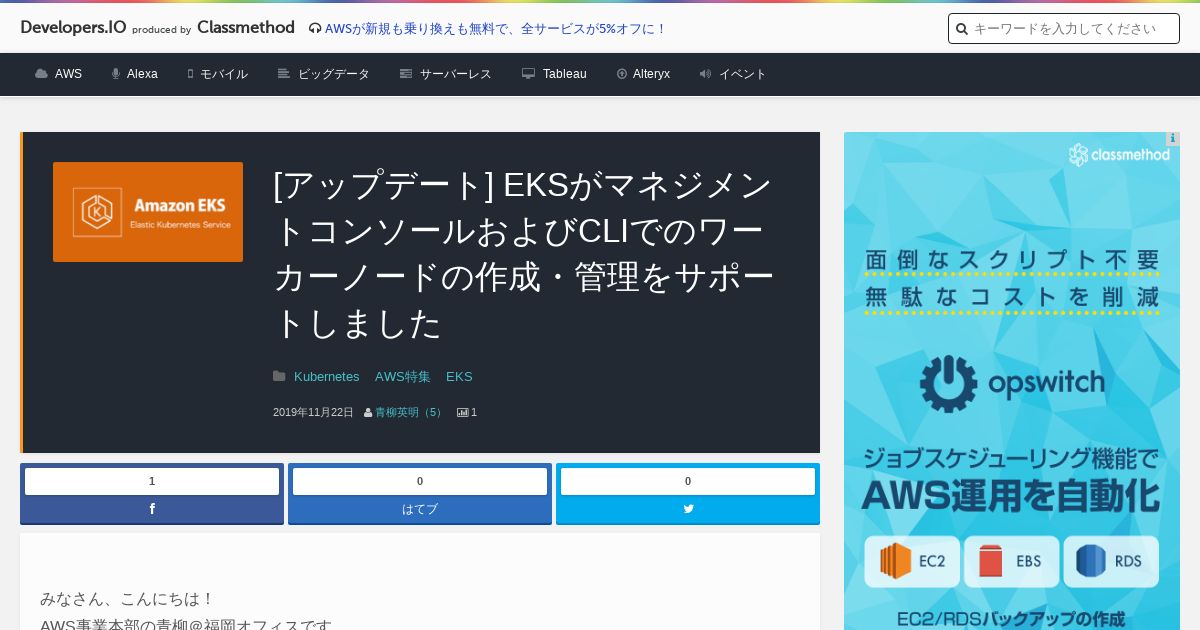The image size is (1200, 630).
Task: Click the phone icon next to モバイル
Action: [190, 74]
